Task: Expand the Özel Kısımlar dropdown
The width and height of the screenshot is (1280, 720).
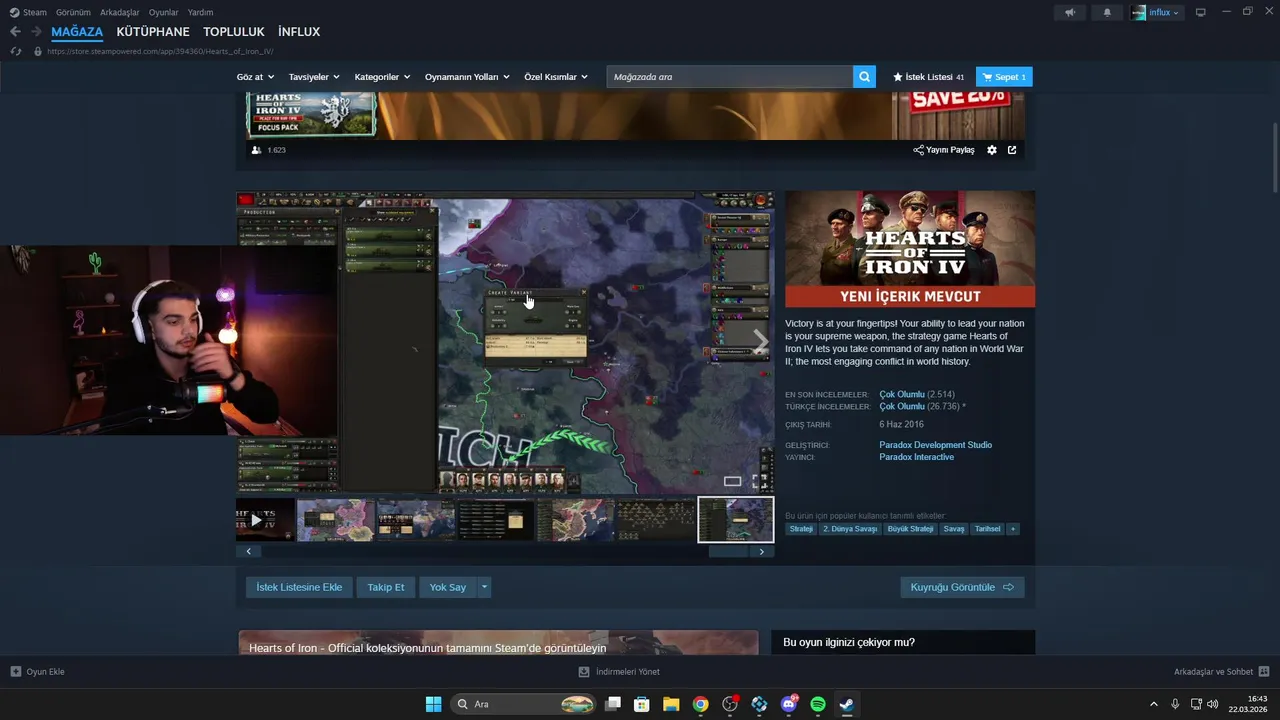Action: 556,77
